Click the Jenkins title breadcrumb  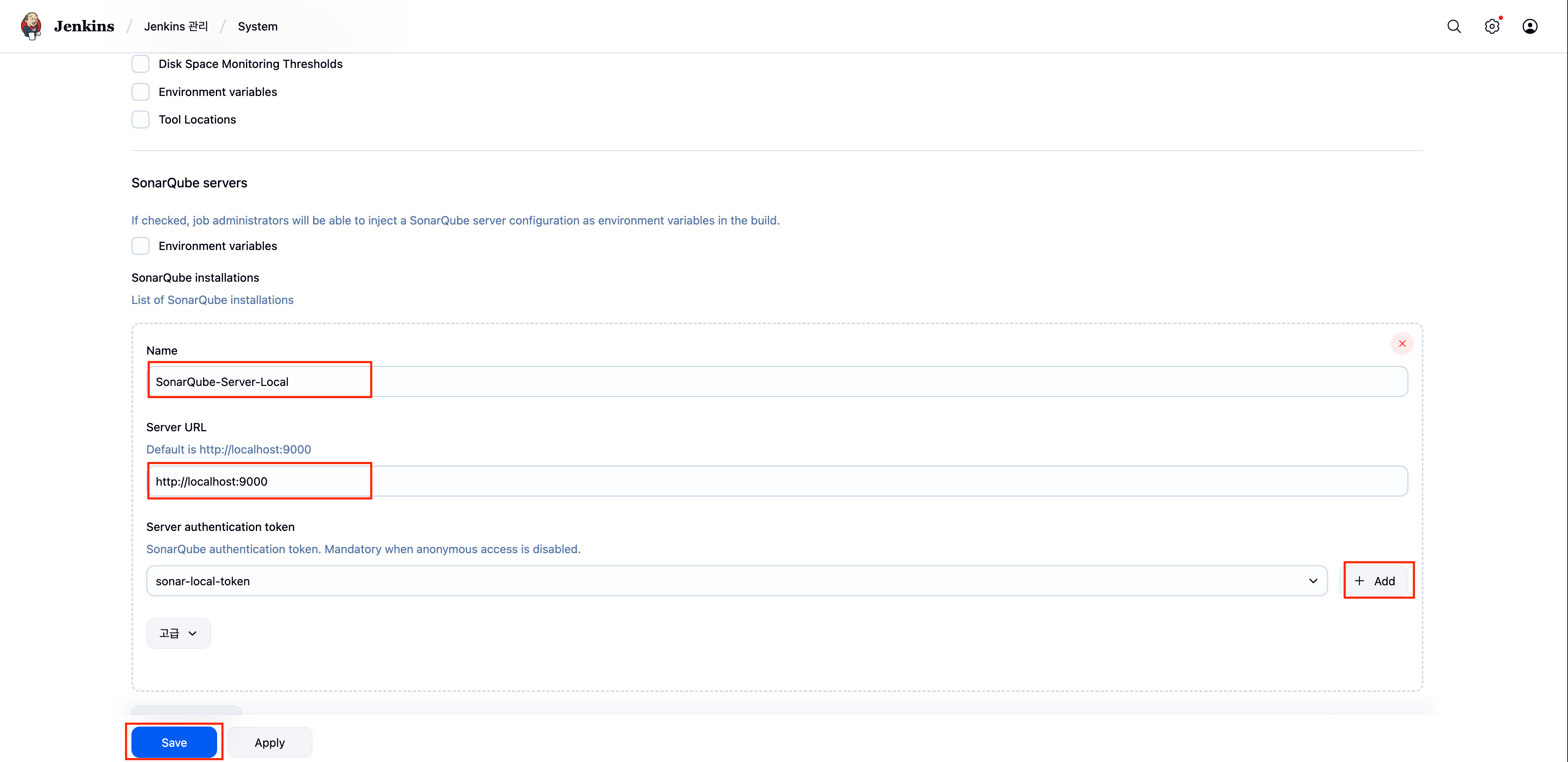[x=84, y=26]
